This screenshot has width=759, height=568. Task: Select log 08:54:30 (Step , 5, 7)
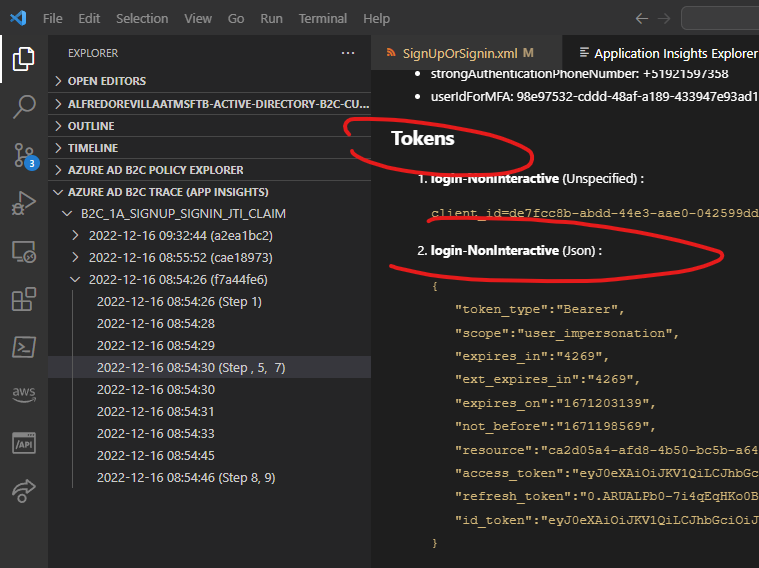(210, 368)
